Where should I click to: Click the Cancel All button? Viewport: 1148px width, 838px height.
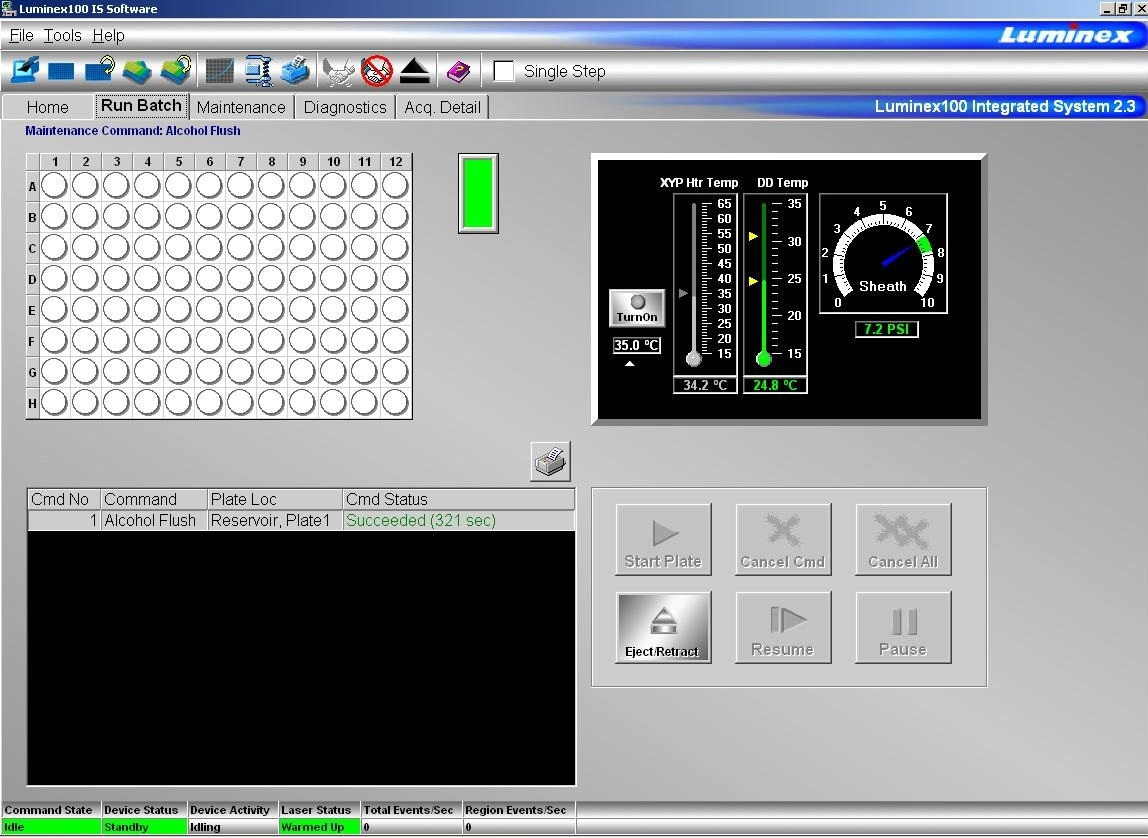(x=903, y=539)
